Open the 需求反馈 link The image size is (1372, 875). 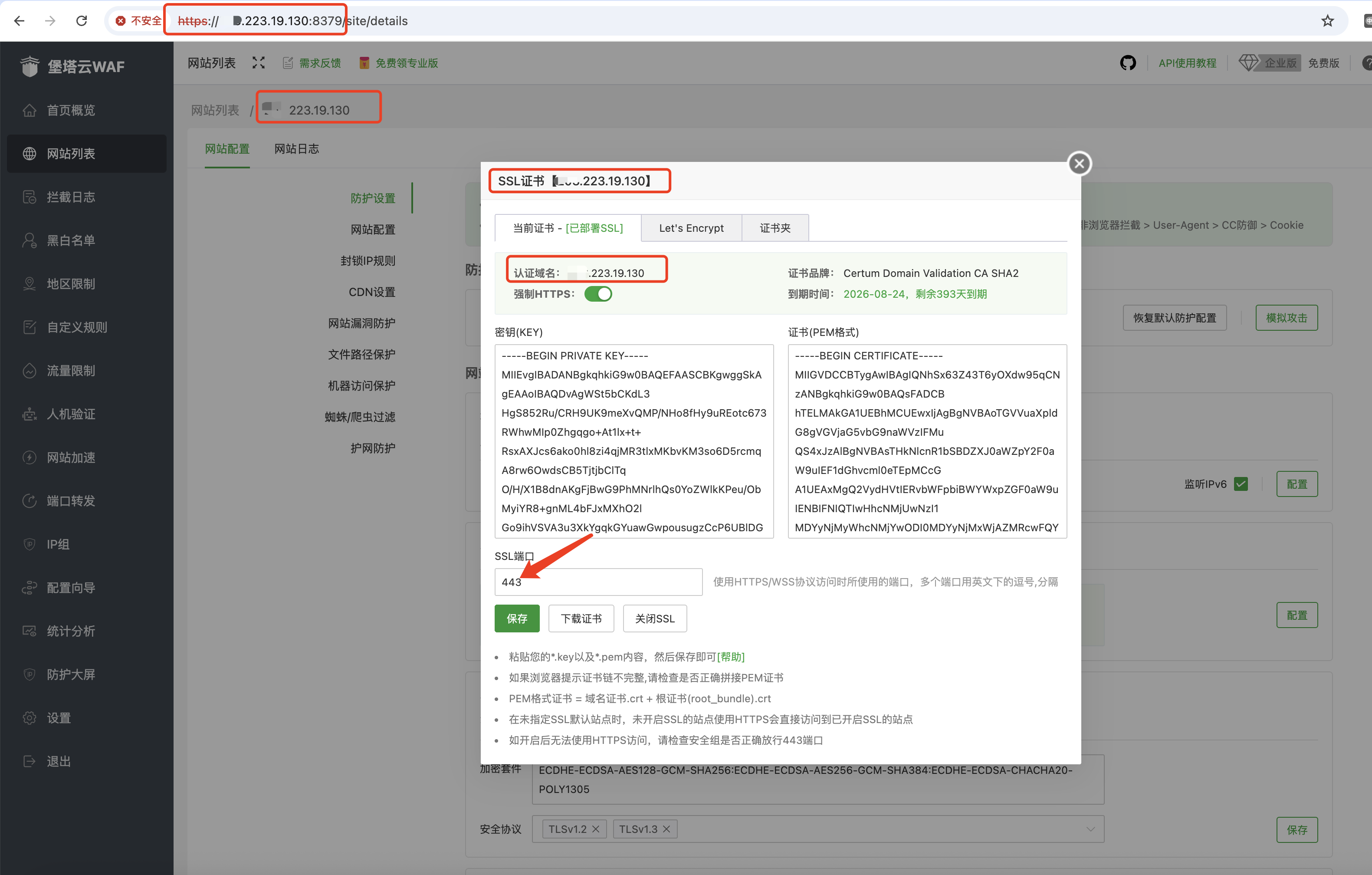pos(312,62)
